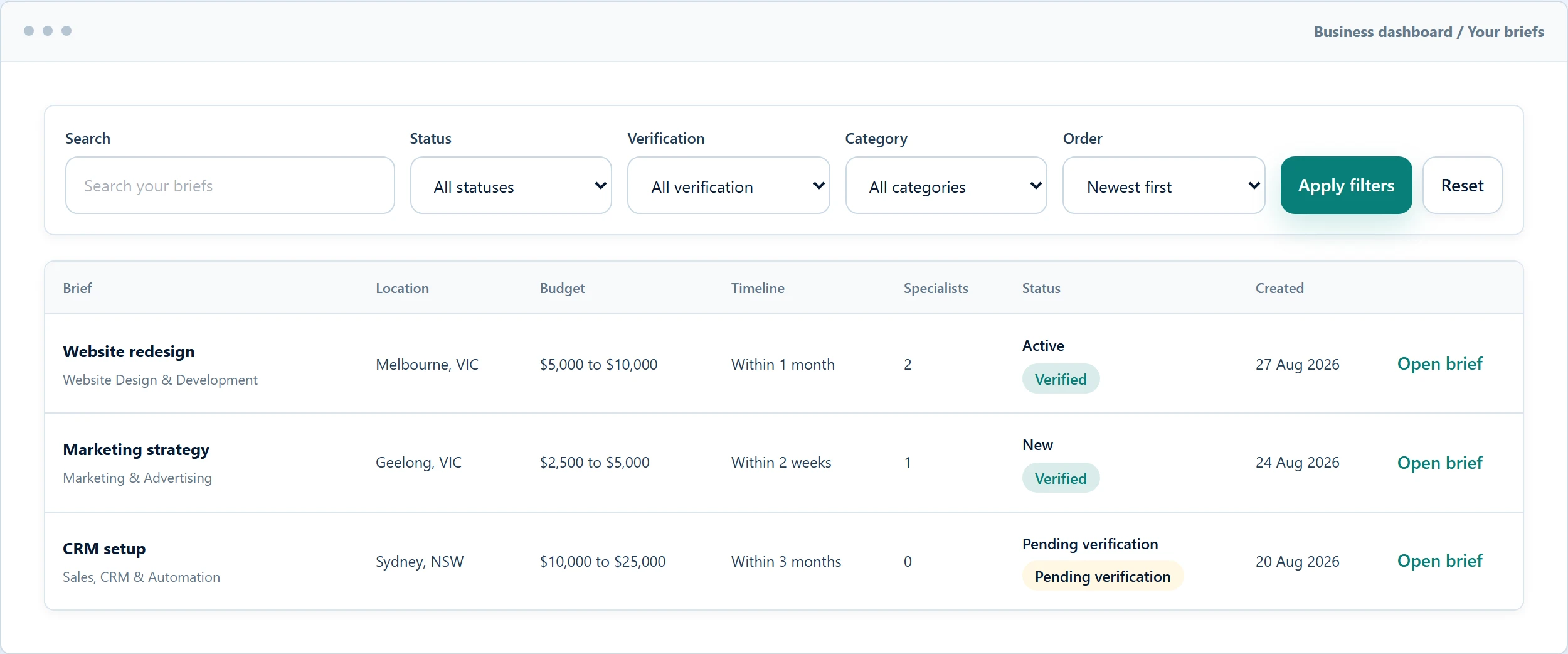Click the Melbourne, VIC location cell
Viewport: 1568px width, 654px height.
(427, 364)
